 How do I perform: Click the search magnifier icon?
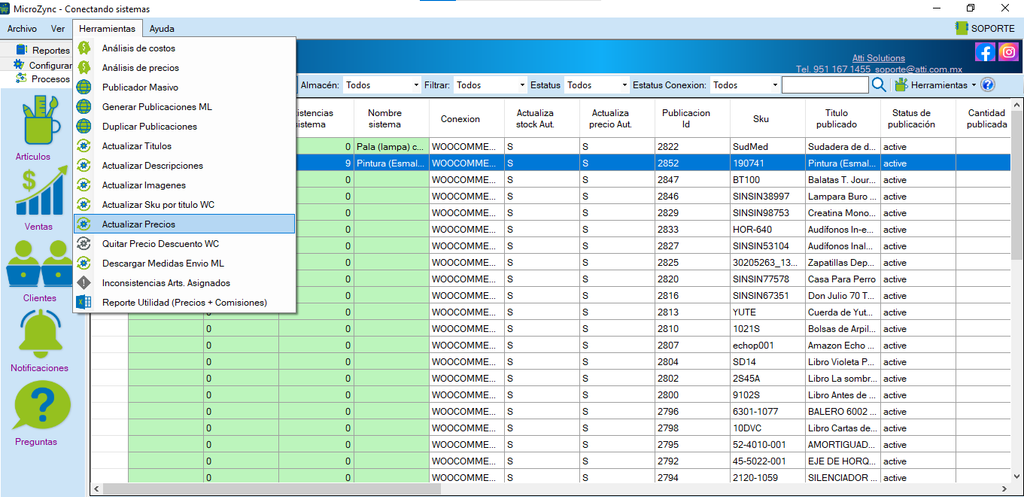coord(879,85)
